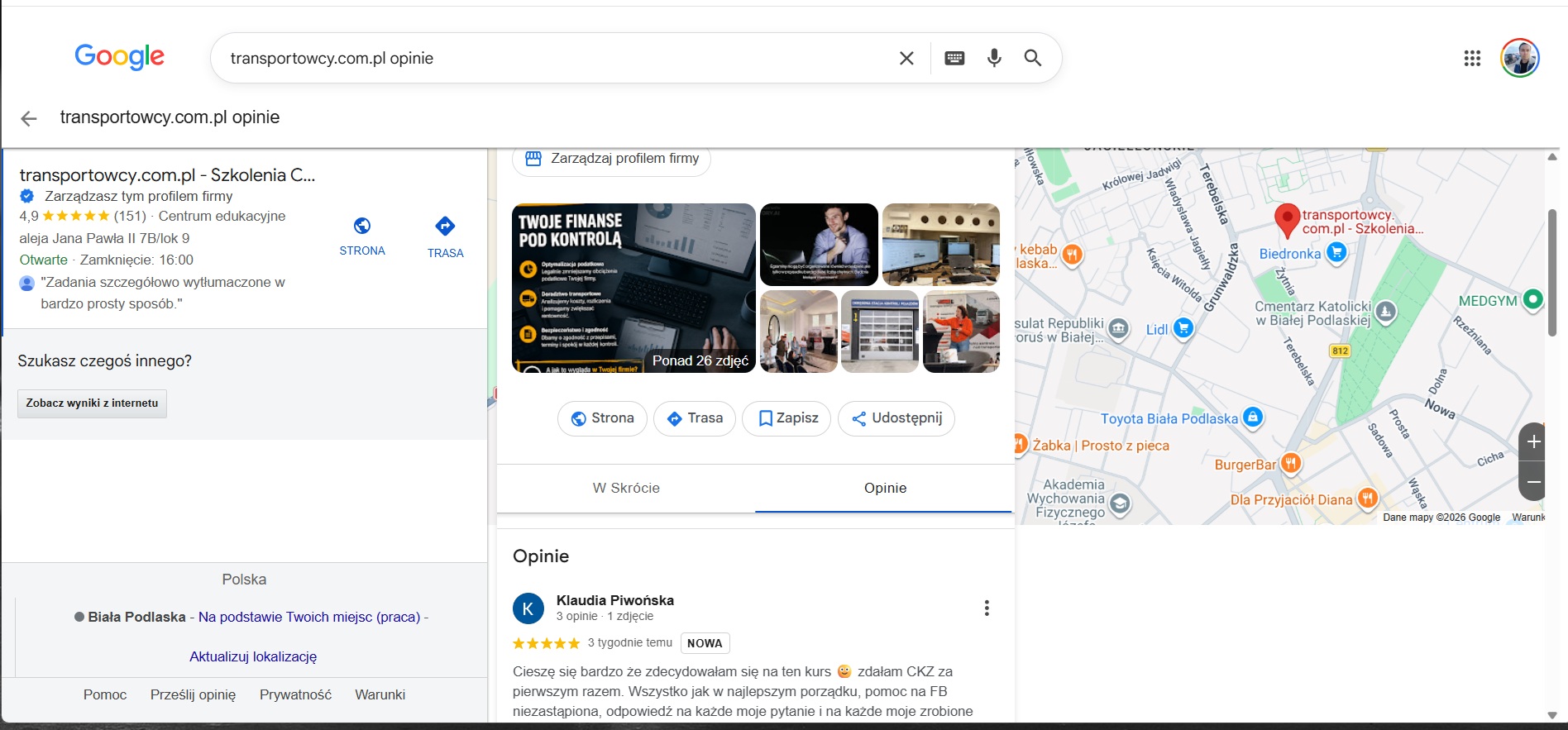Screen dimensions: 1568x730
Task: Open TRASA directions icon in listing
Action: (445, 226)
